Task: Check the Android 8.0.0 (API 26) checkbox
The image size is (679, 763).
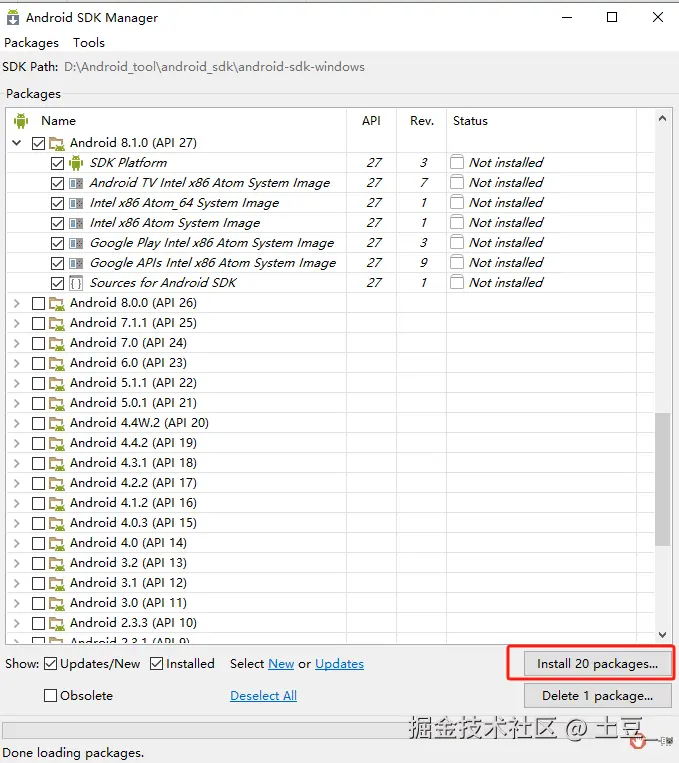Action: [x=38, y=303]
